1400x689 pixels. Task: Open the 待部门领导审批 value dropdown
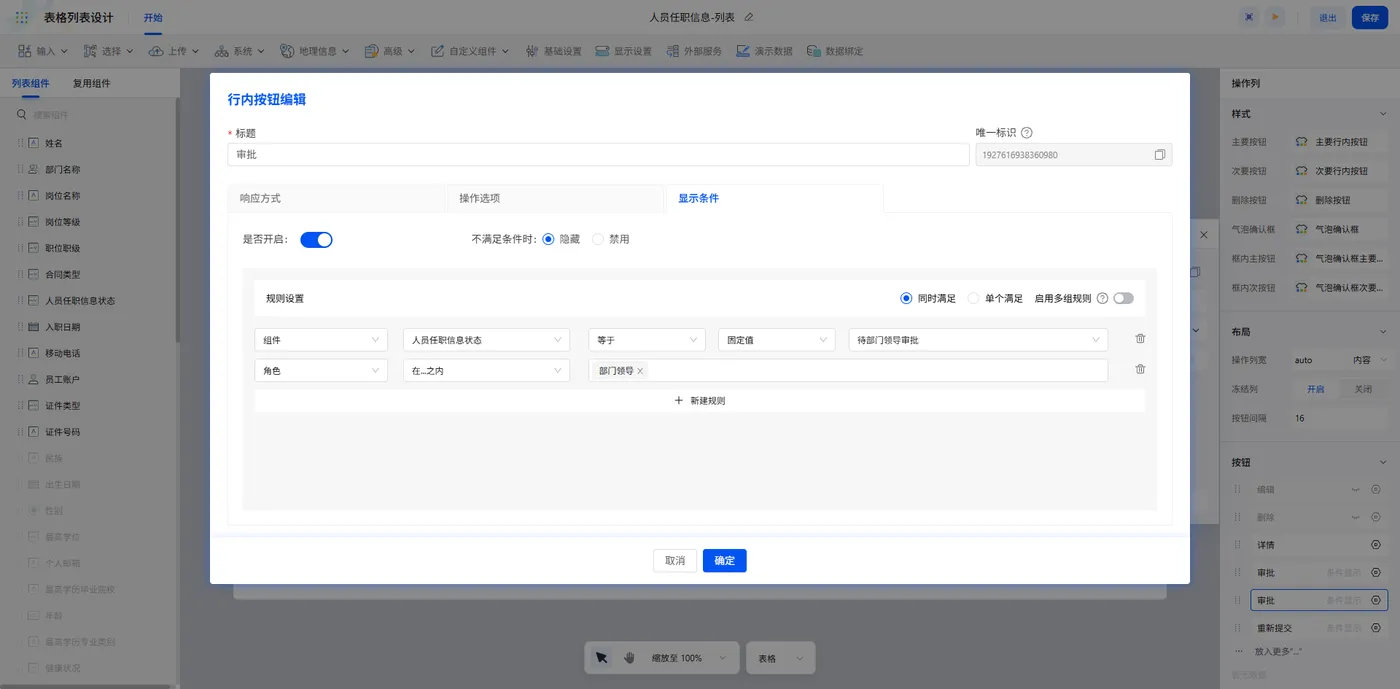978,340
